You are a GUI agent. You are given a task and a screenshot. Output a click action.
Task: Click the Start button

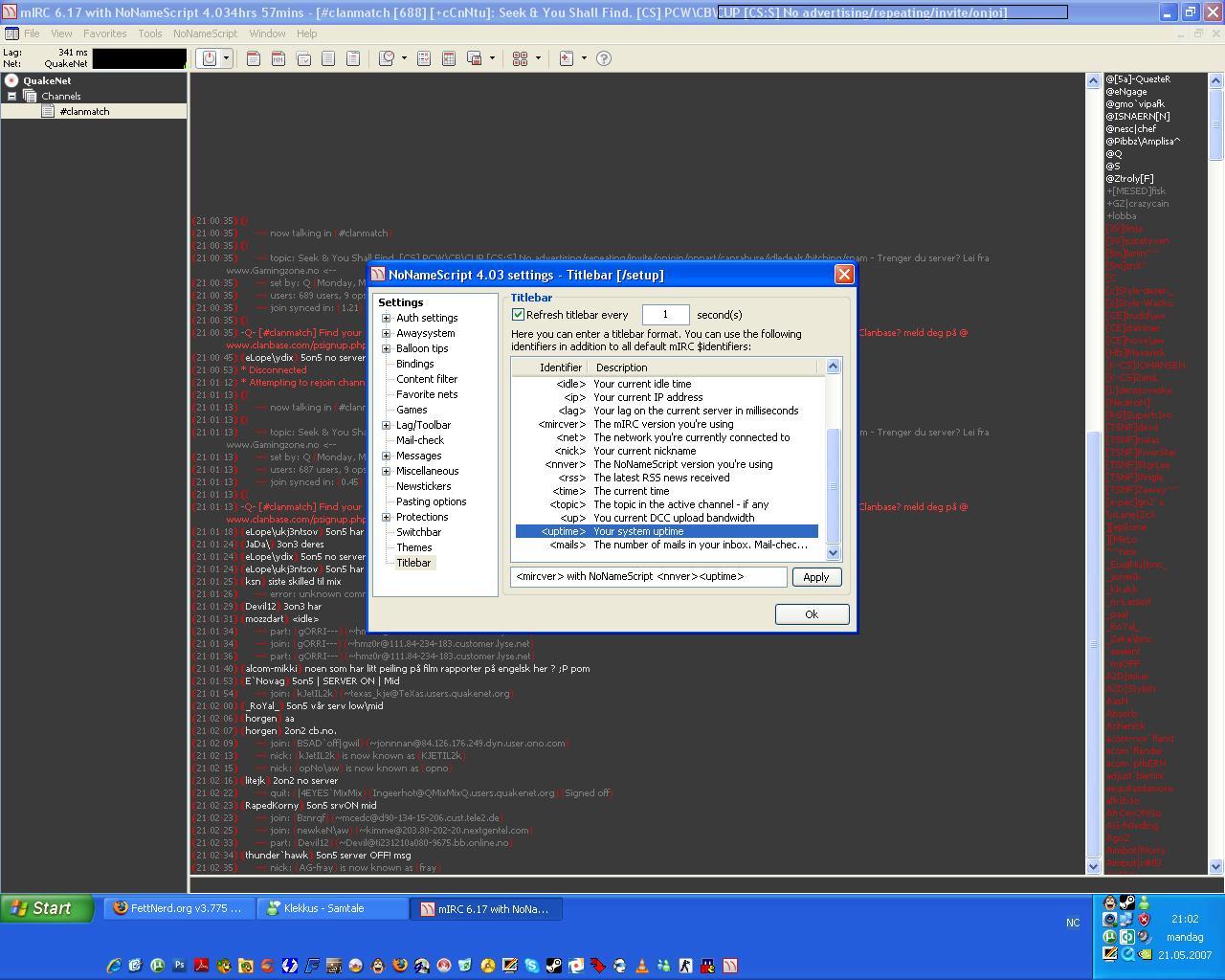[x=47, y=908]
